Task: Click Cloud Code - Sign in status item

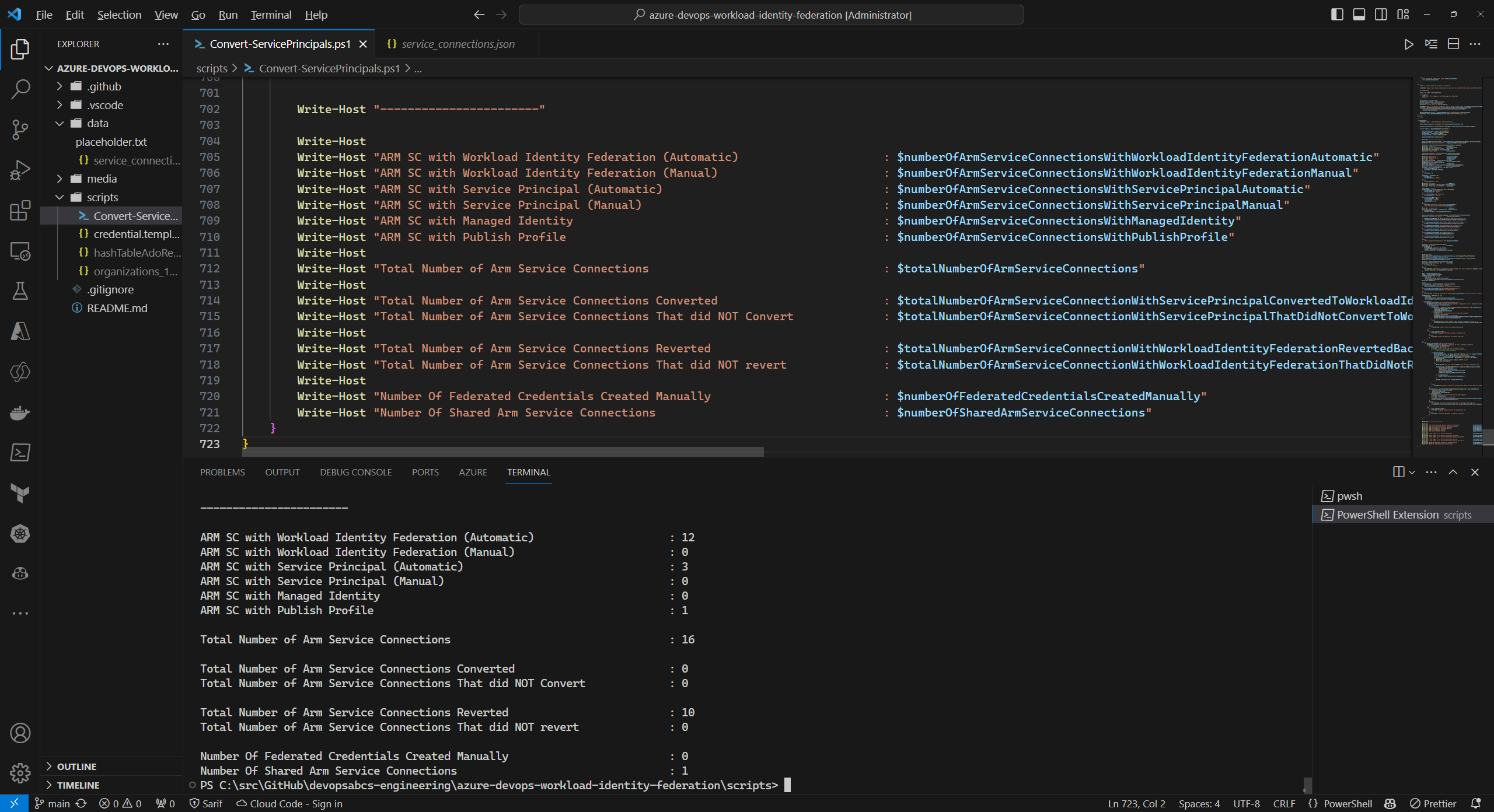Action: click(290, 804)
